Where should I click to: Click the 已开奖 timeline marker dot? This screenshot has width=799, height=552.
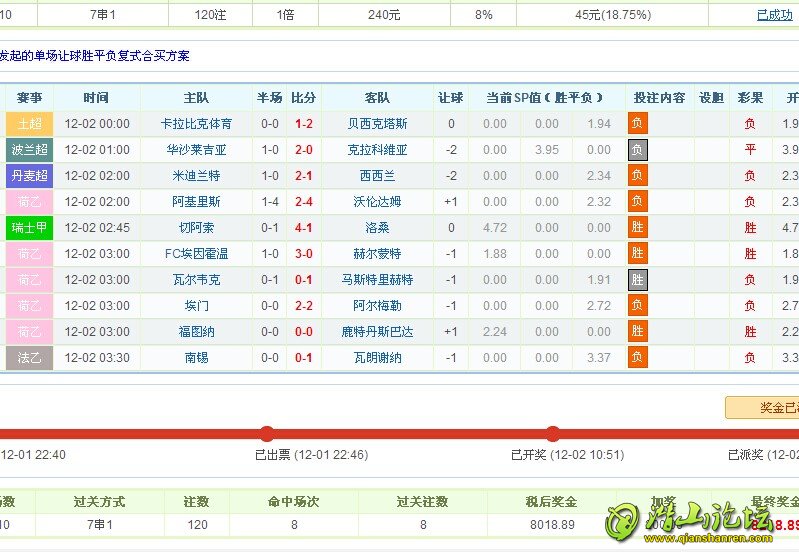pyautogui.click(x=552, y=433)
